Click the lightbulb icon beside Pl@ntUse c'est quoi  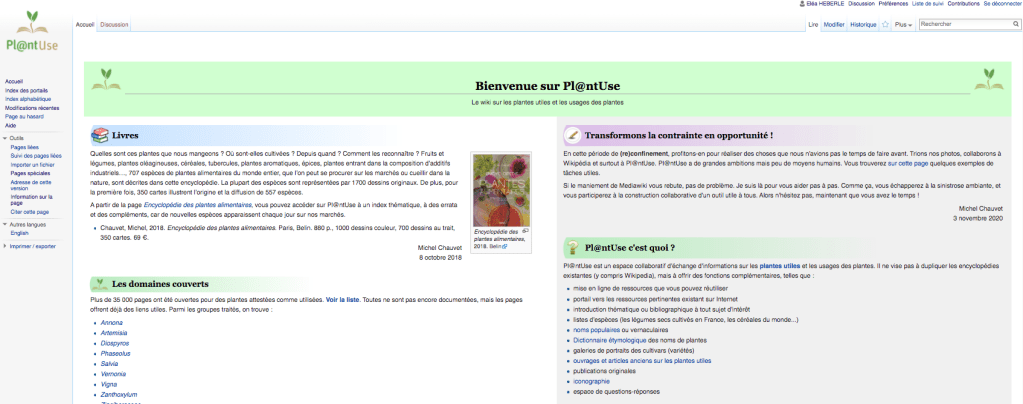coord(573,246)
